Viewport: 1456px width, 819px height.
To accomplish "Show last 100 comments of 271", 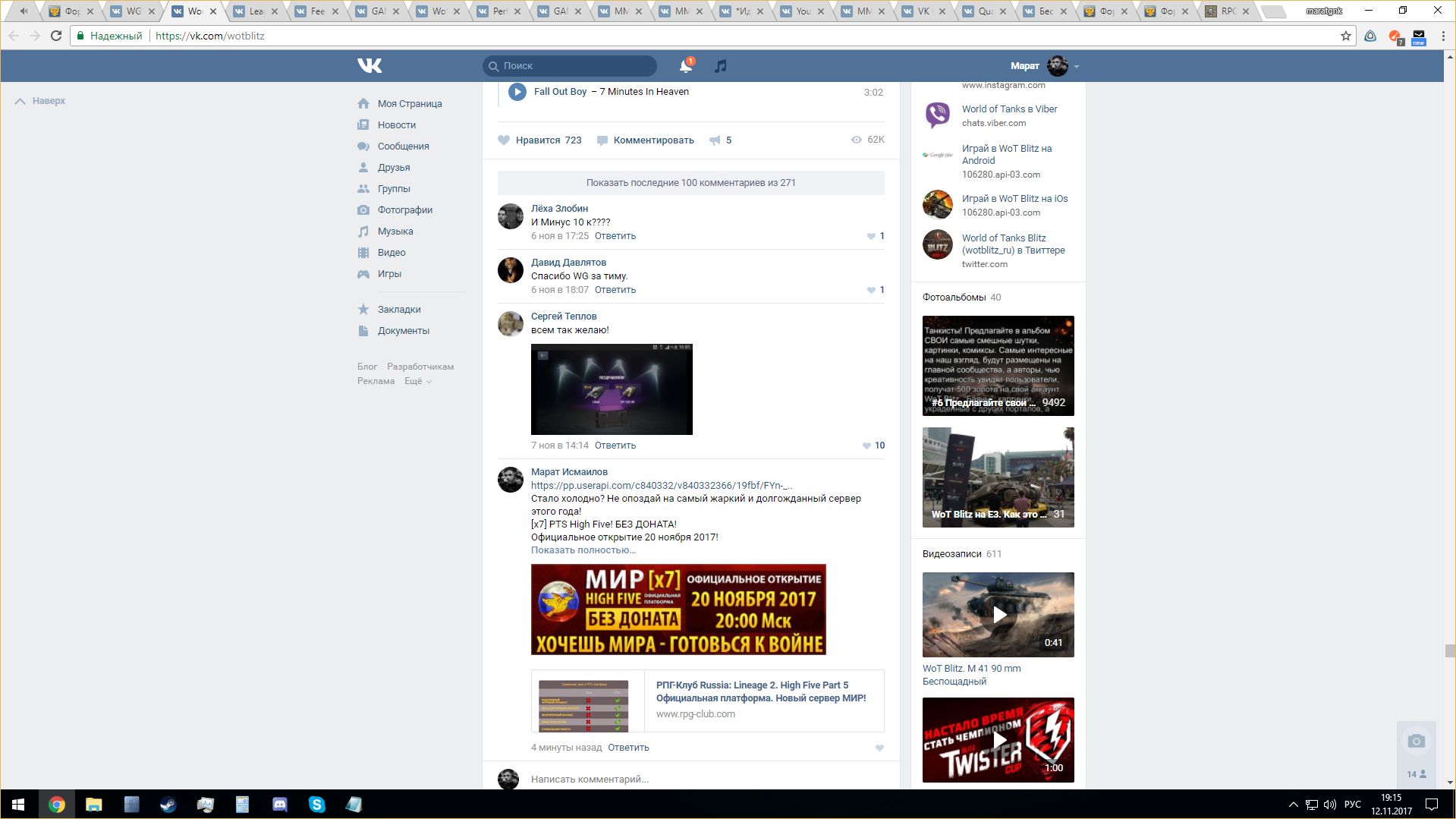I will pos(690,183).
